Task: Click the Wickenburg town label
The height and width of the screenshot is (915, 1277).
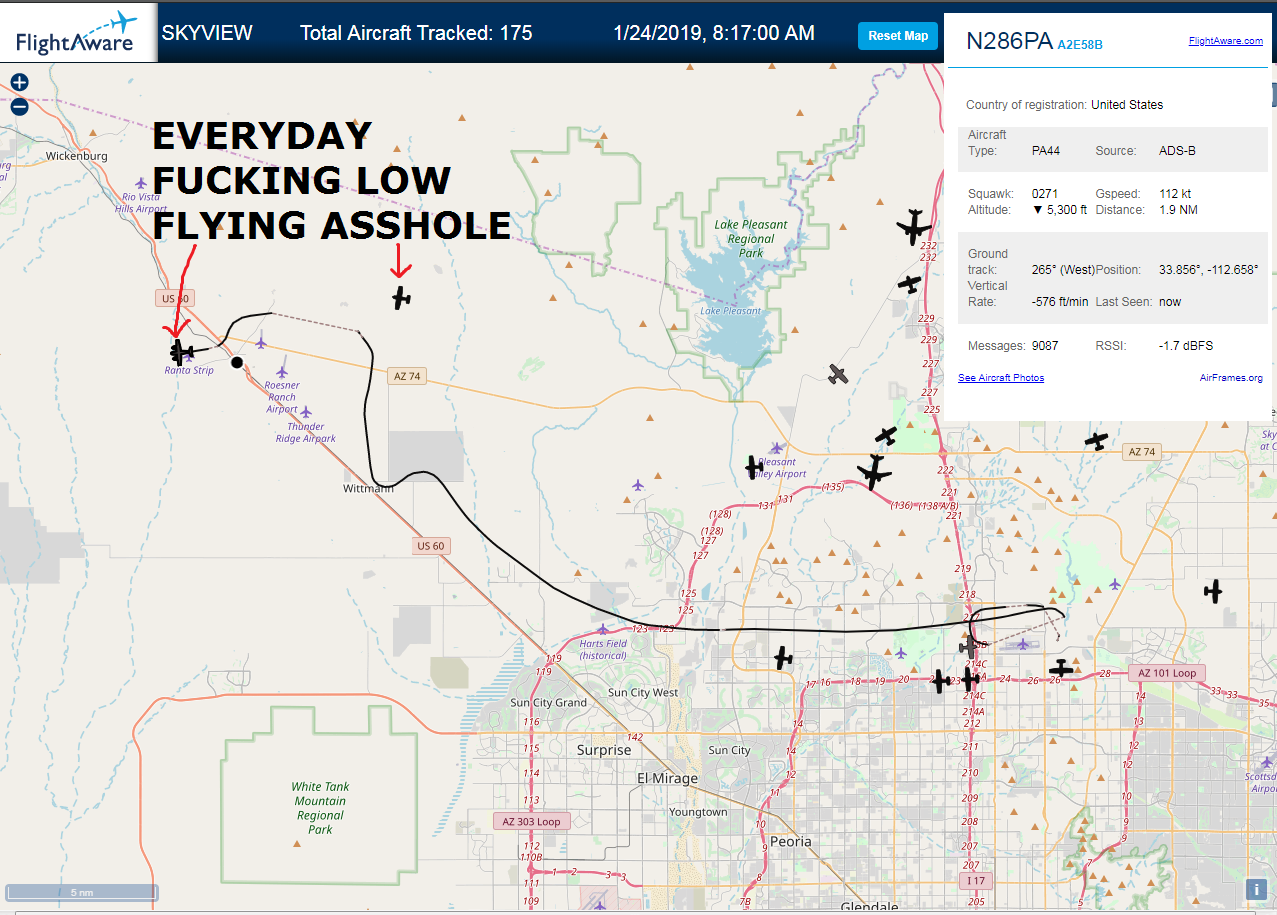Action: (x=76, y=157)
